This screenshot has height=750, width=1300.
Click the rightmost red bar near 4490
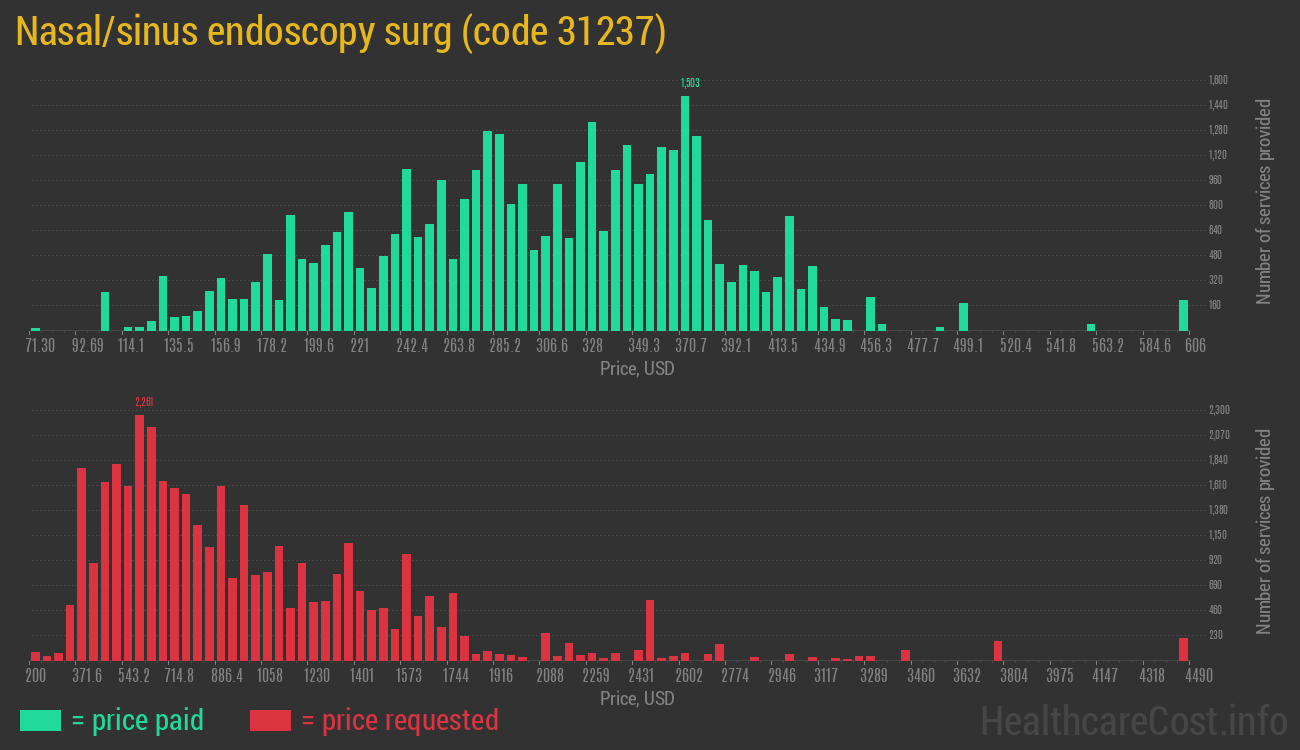(1183, 649)
